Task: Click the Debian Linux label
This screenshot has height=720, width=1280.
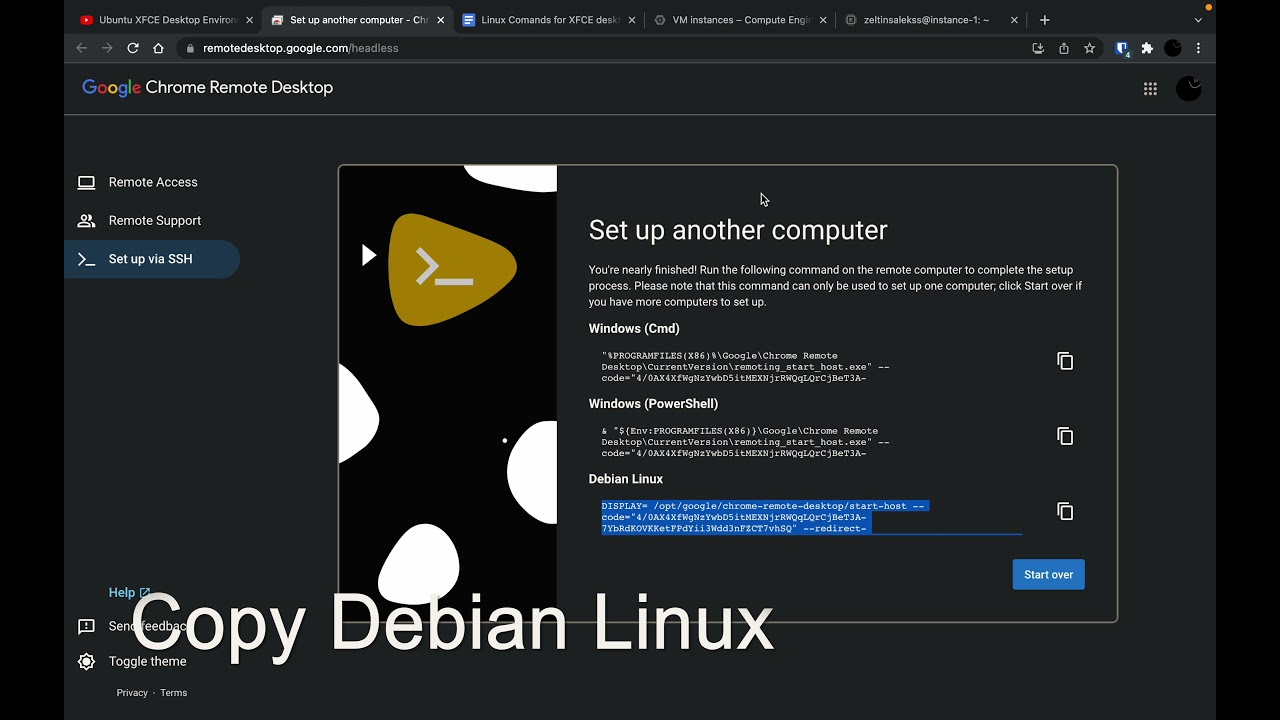Action: pos(626,479)
